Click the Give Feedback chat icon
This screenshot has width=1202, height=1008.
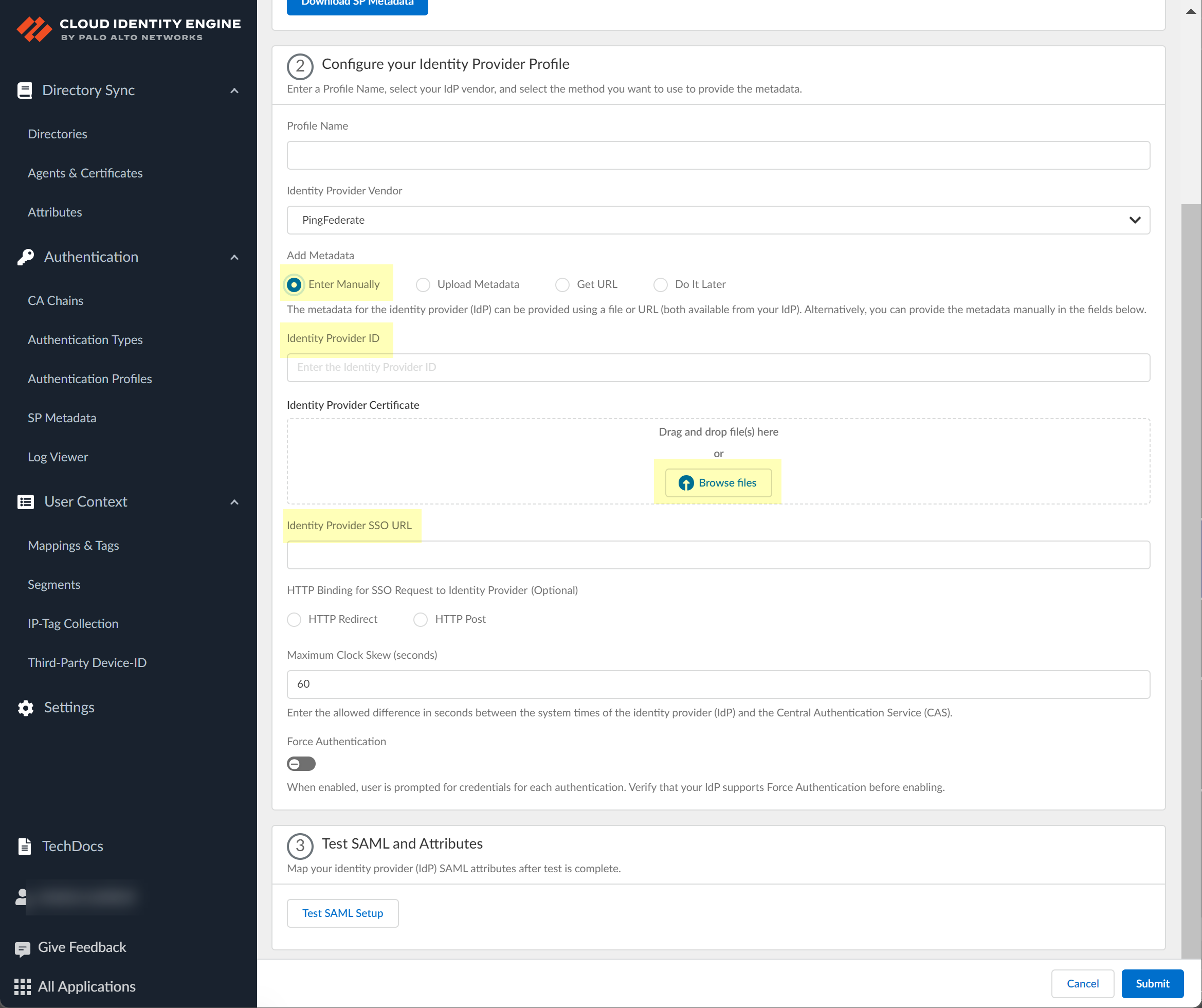click(22, 948)
